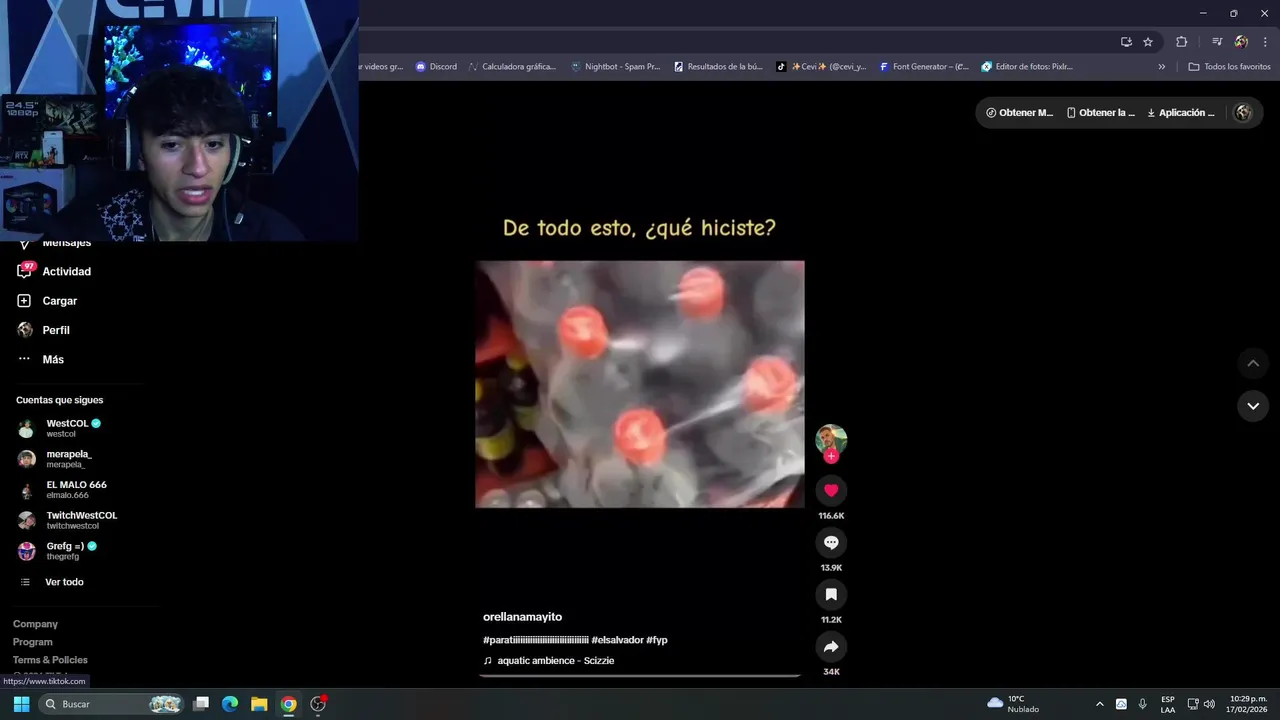Open the Todos los favoritos folder

(1229, 67)
